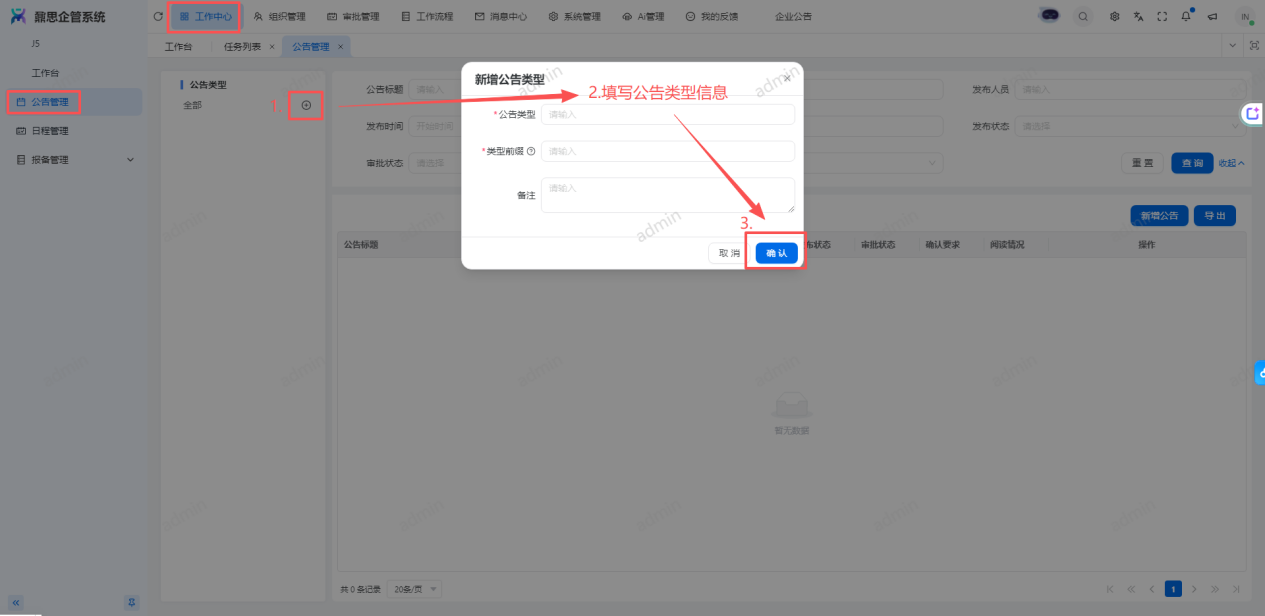
Task: Click the refresh icon beside 工作中心
Action: point(157,17)
